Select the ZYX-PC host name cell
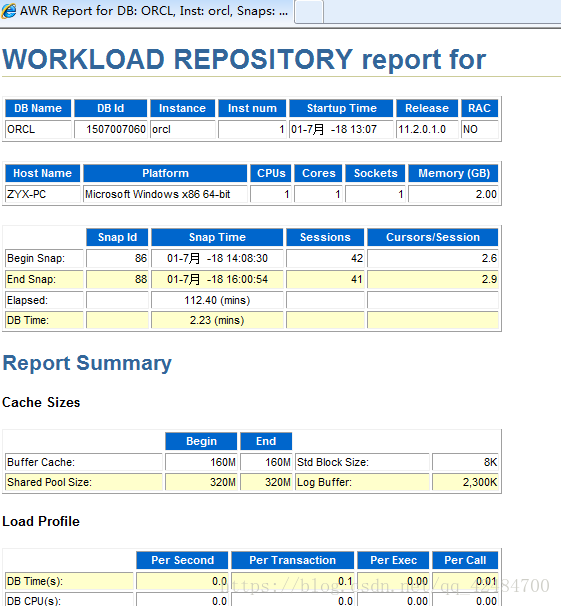The height and width of the screenshot is (606, 561). 42,194
